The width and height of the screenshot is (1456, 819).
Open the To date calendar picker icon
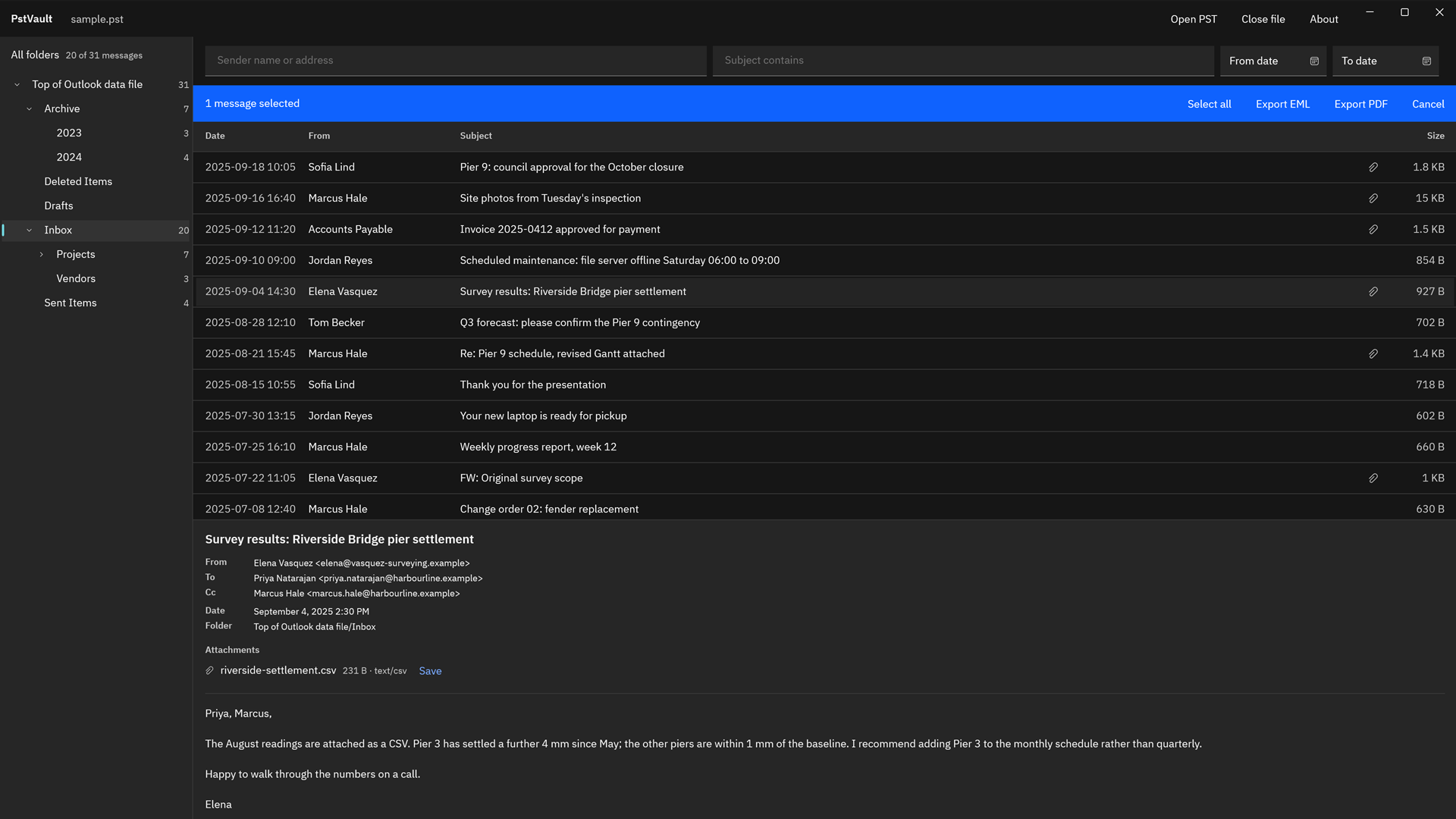[1426, 61]
